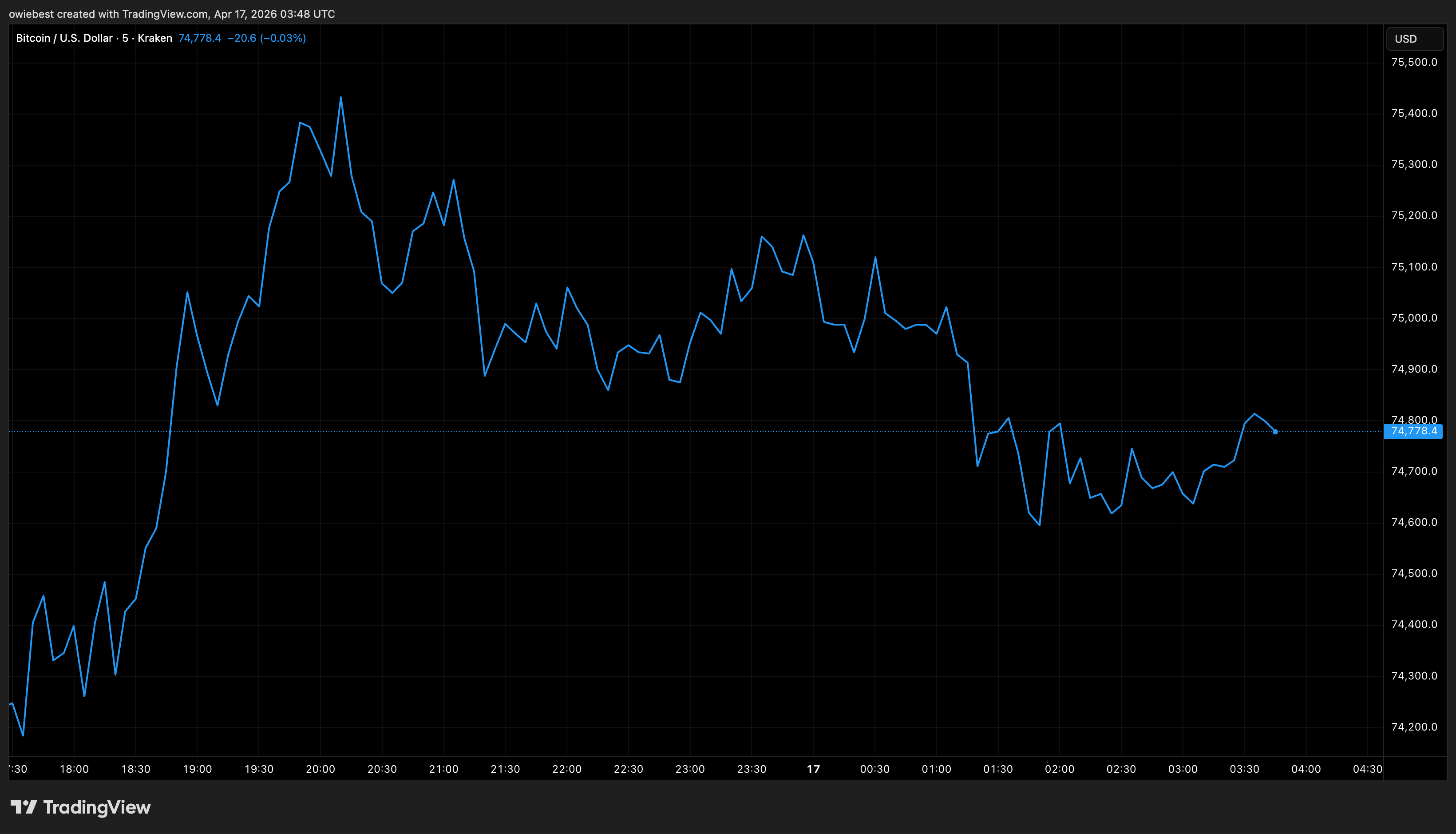Select the change percentage −0.03% text

click(x=282, y=38)
